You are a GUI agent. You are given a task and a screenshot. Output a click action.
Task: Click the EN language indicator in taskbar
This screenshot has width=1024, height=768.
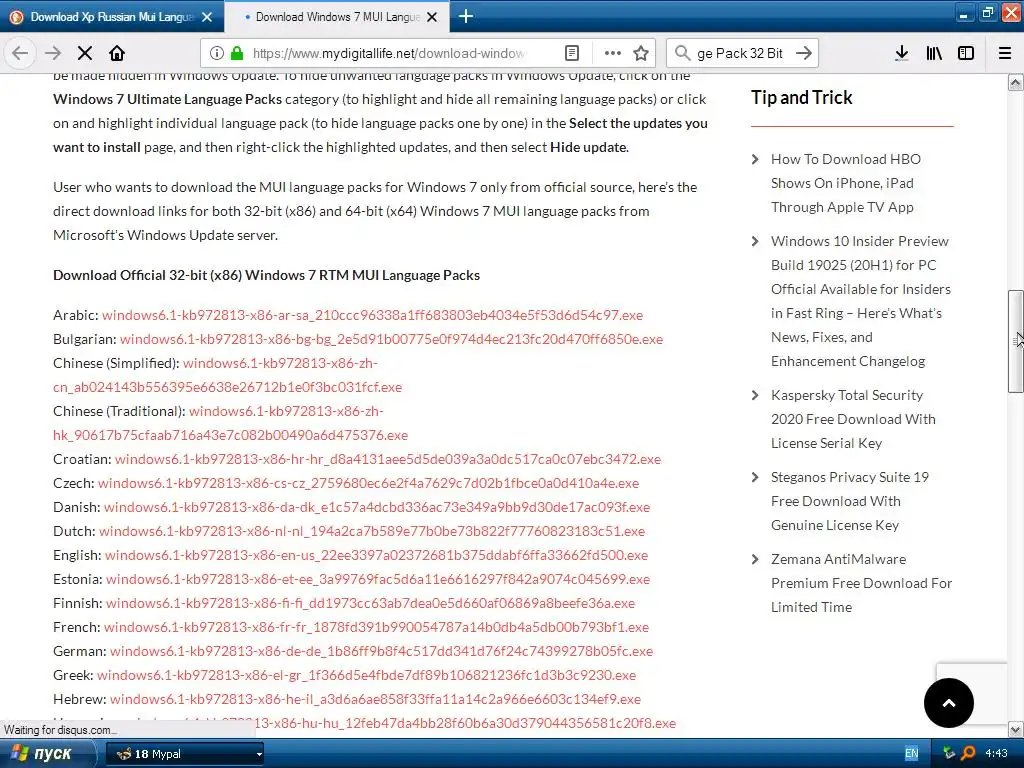click(x=911, y=754)
